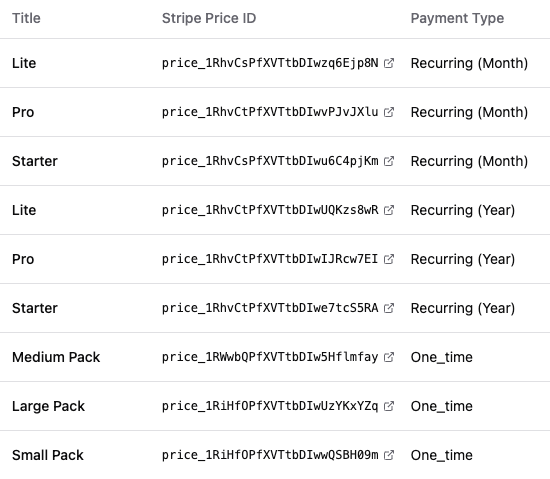Screen dimensions: 550x479
Task: Click the Medium Pack title
Action: (56, 357)
